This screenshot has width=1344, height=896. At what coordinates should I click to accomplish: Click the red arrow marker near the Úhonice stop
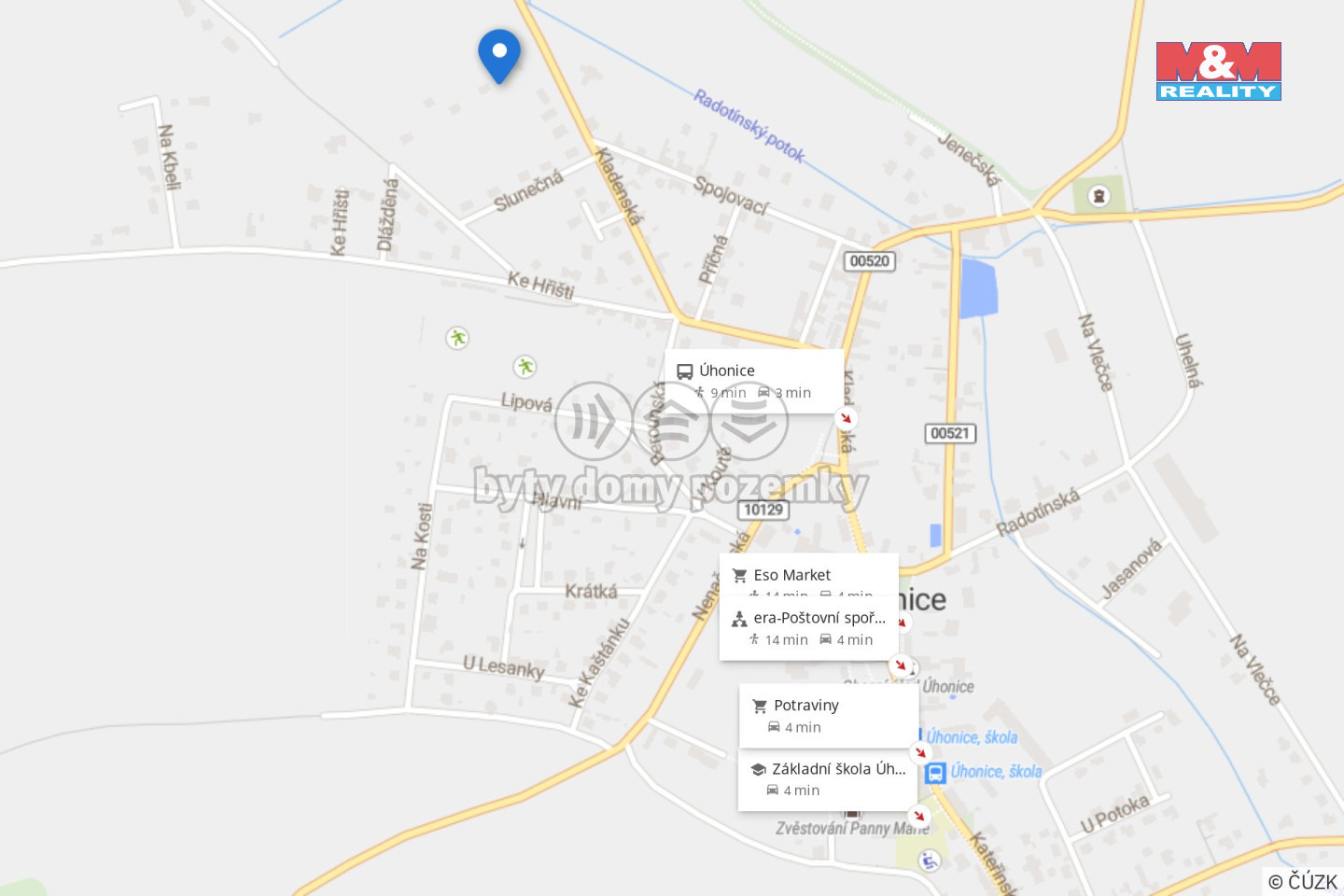[x=846, y=418]
